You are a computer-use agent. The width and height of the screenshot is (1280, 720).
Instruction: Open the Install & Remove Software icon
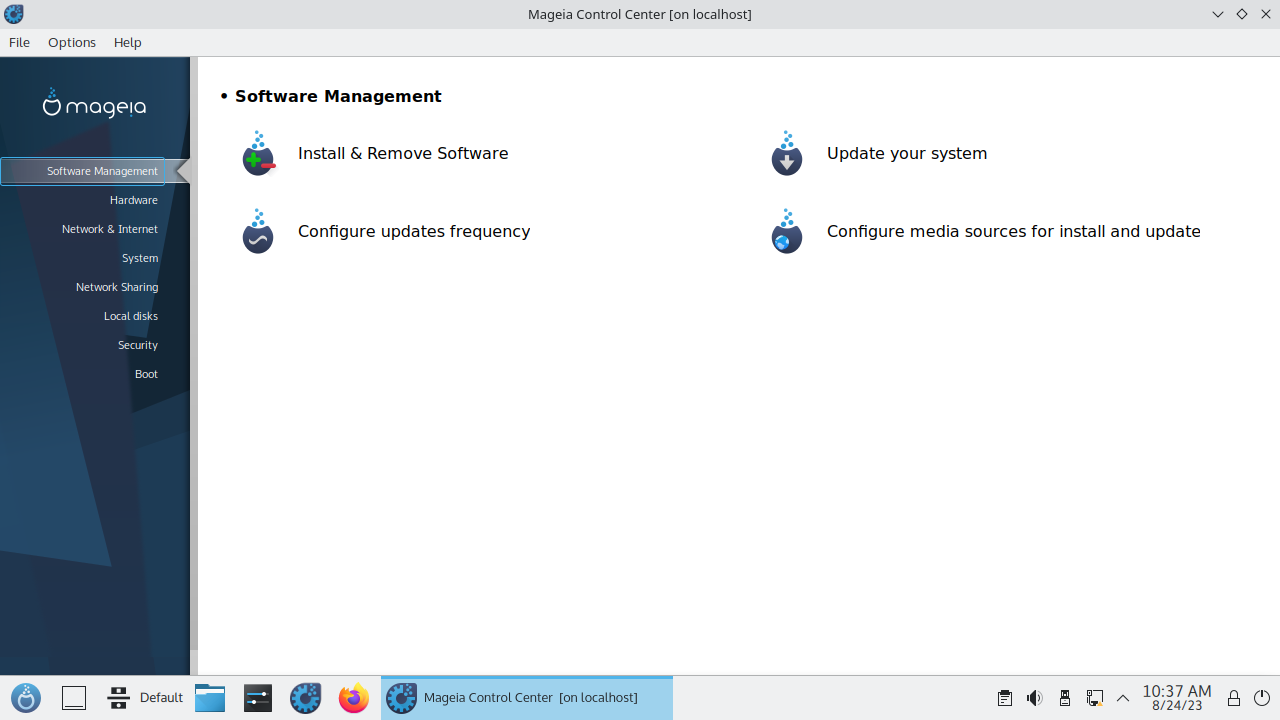(x=258, y=153)
